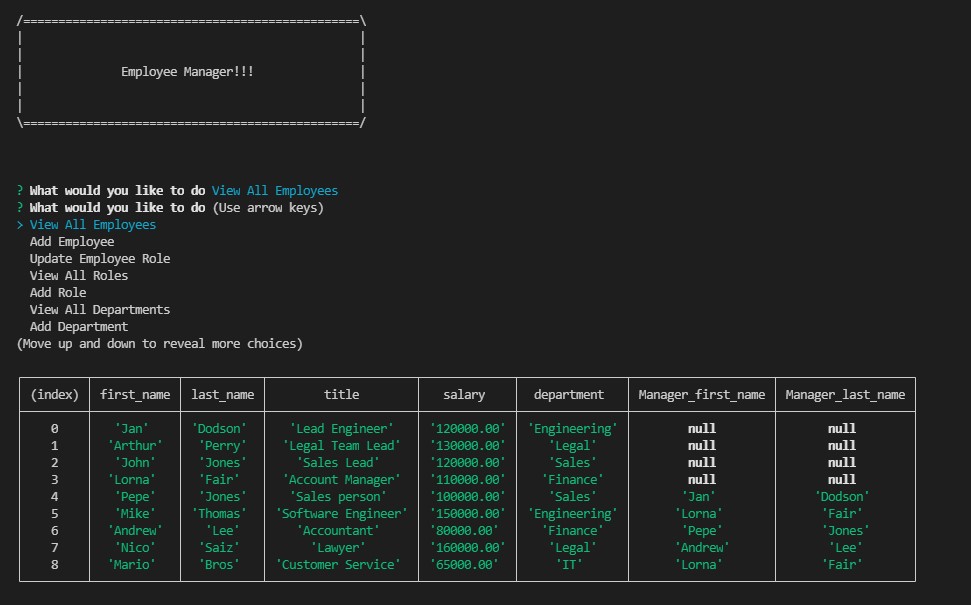Click first name cell 'Mario'
The height and width of the screenshot is (605, 971).
point(131,565)
